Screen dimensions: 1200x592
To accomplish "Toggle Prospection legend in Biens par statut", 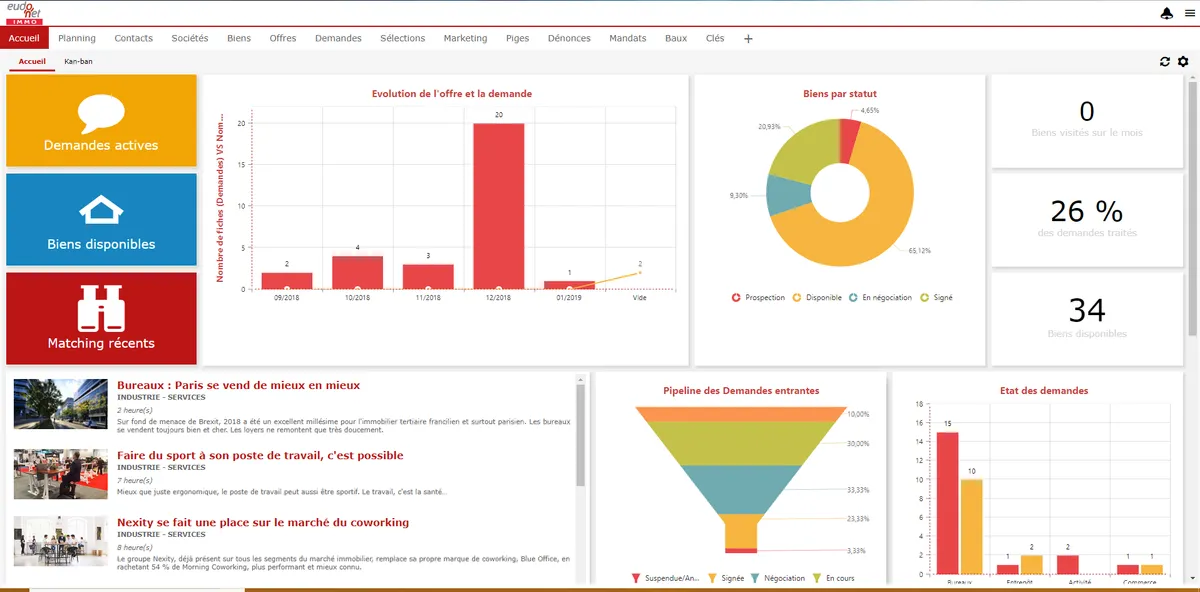I will click(x=758, y=298).
